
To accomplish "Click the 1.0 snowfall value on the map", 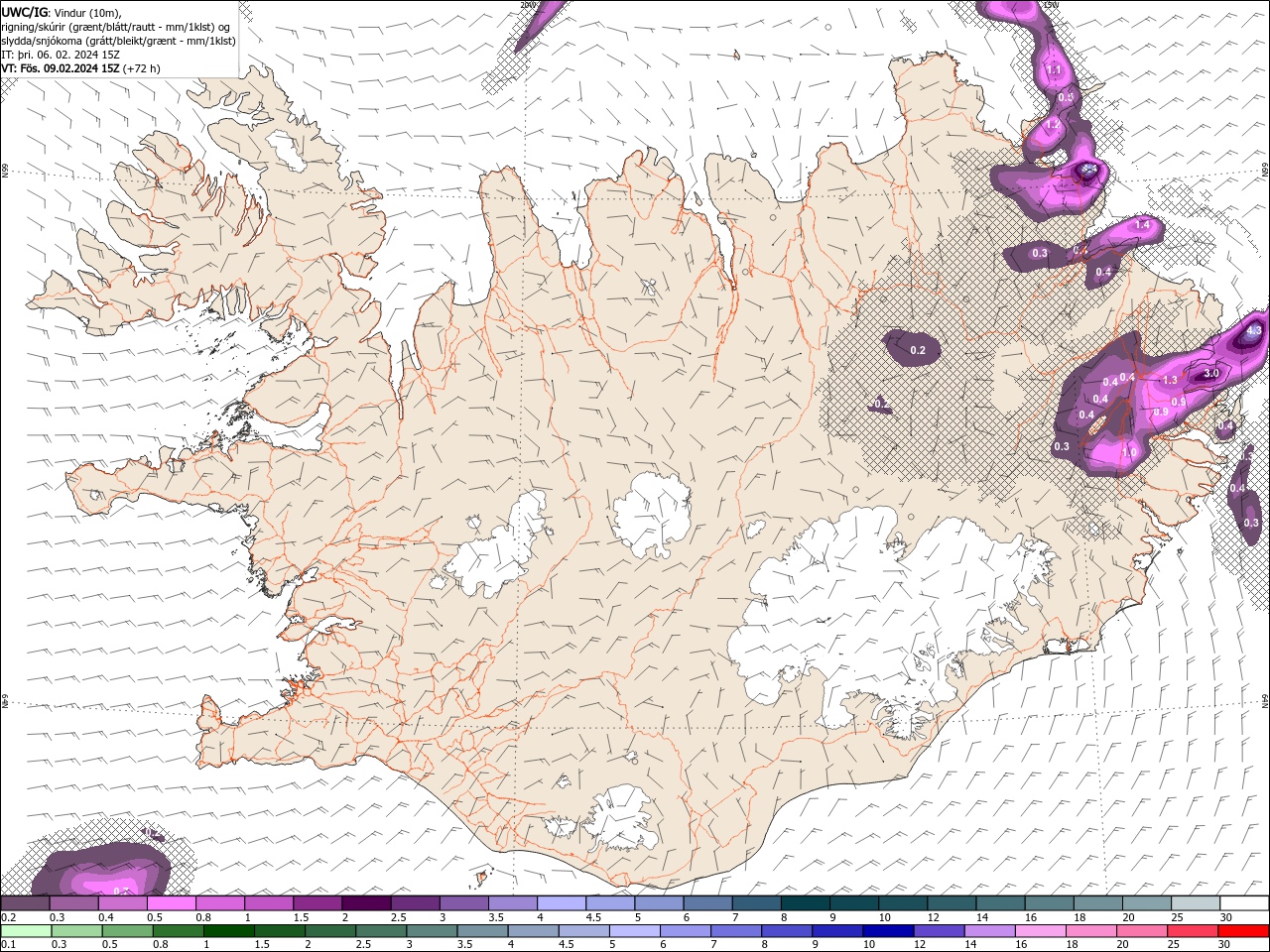I will pyautogui.click(x=1129, y=452).
